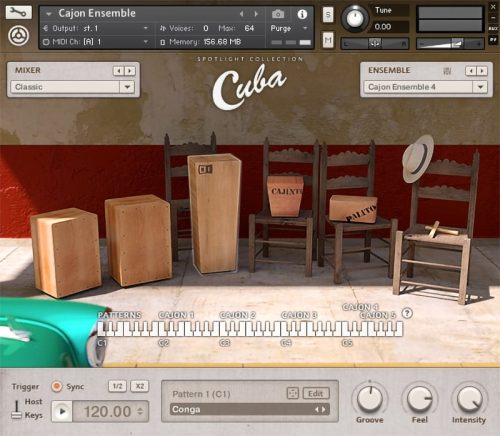Solo the instrument with S button
The height and width of the screenshot is (436, 500).
(x=328, y=15)
